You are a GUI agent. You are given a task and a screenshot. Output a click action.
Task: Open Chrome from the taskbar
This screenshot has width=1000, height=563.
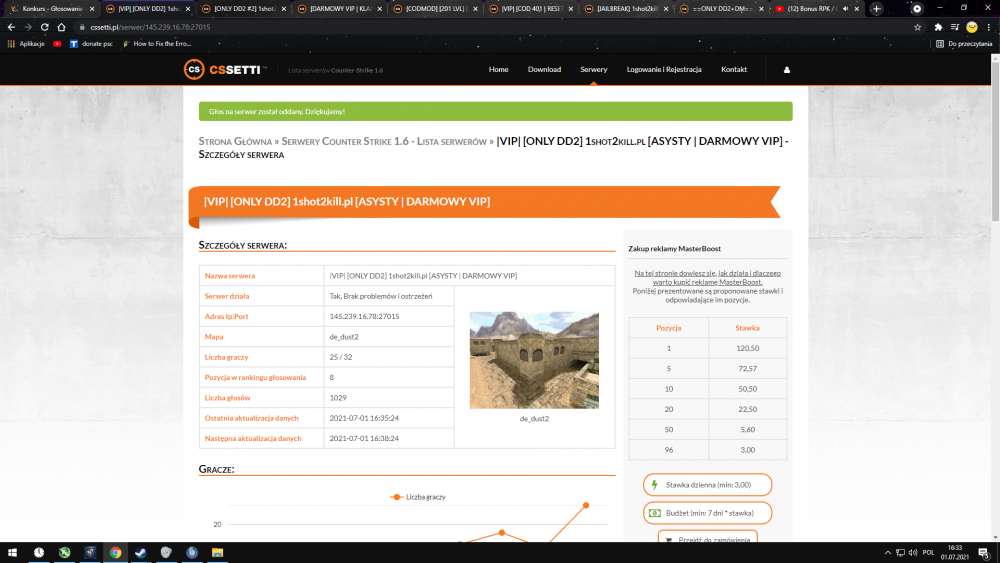(115, 553)
